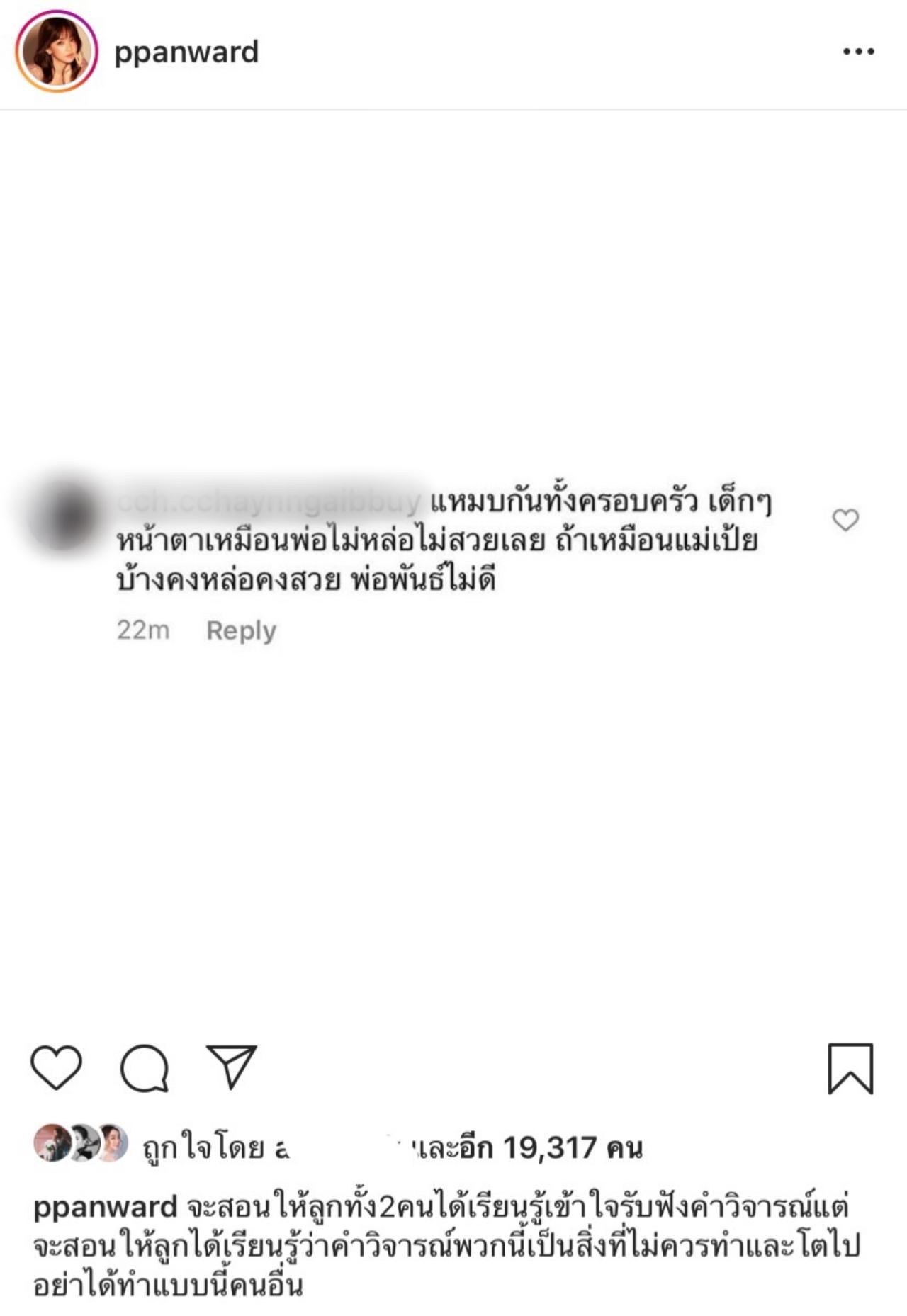Open ppanward username in post header
The height and width of the screenshot is (1316, 907).
186,52
